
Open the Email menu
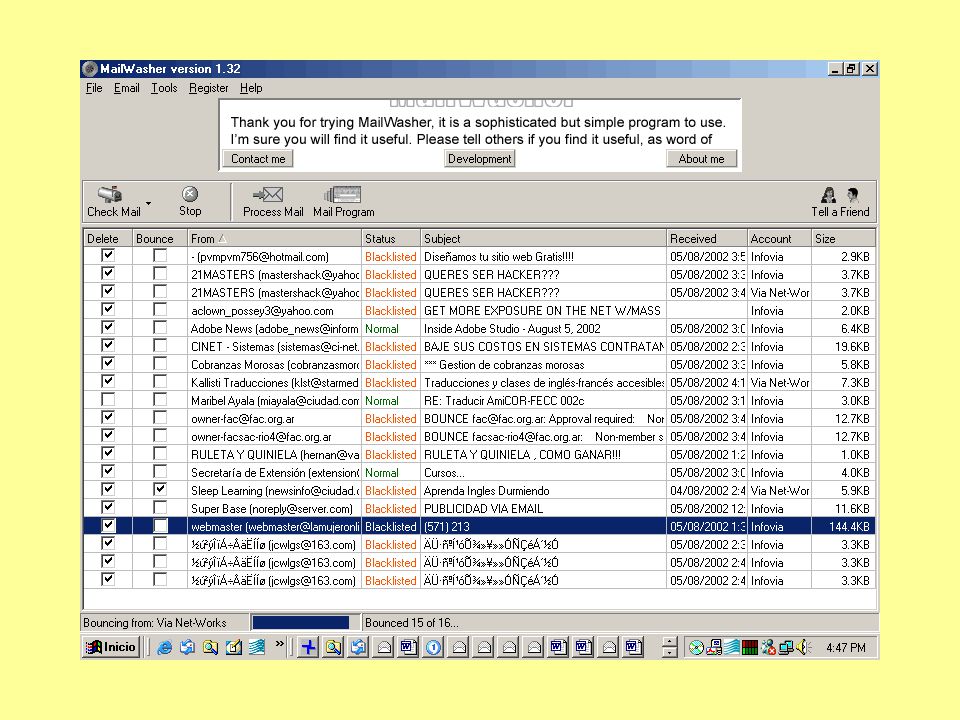[x=127, y=88]
